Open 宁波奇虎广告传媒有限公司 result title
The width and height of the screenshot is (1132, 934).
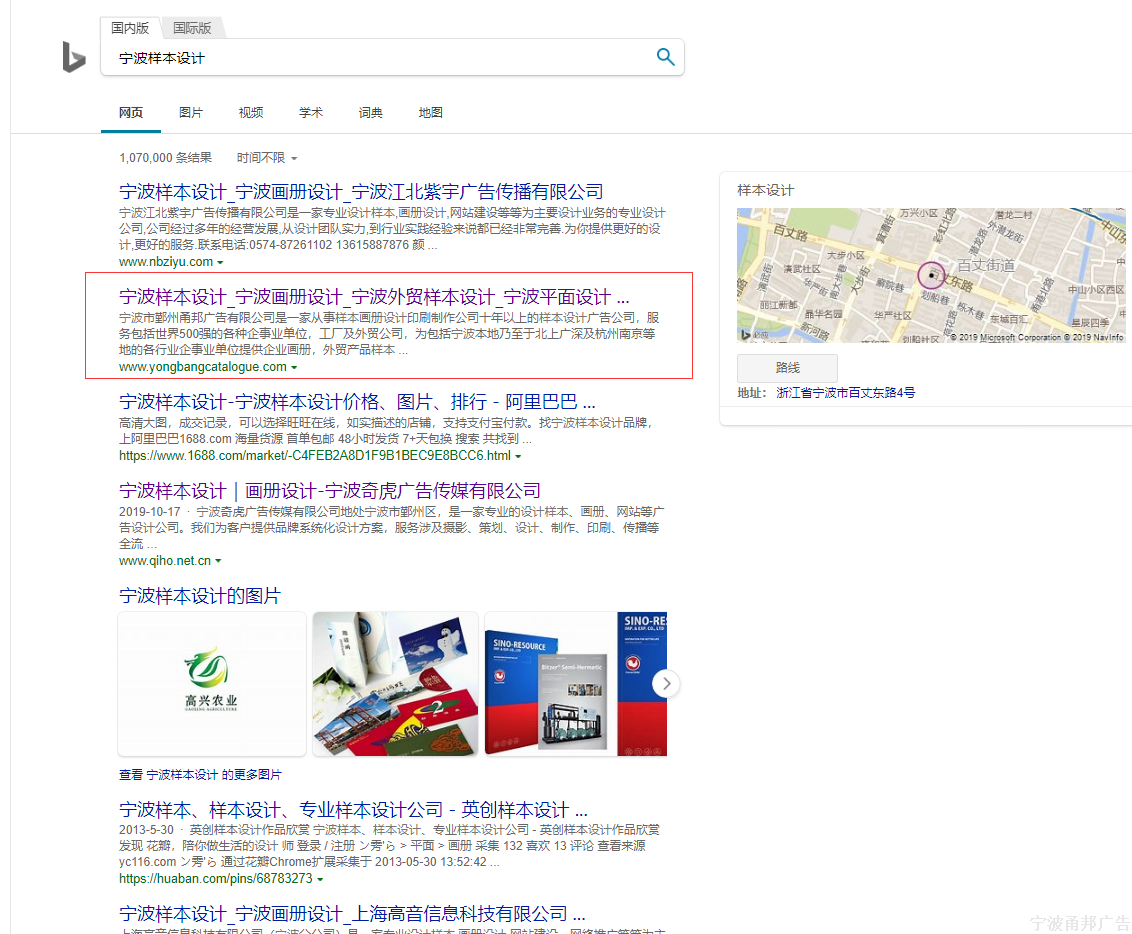330,491
